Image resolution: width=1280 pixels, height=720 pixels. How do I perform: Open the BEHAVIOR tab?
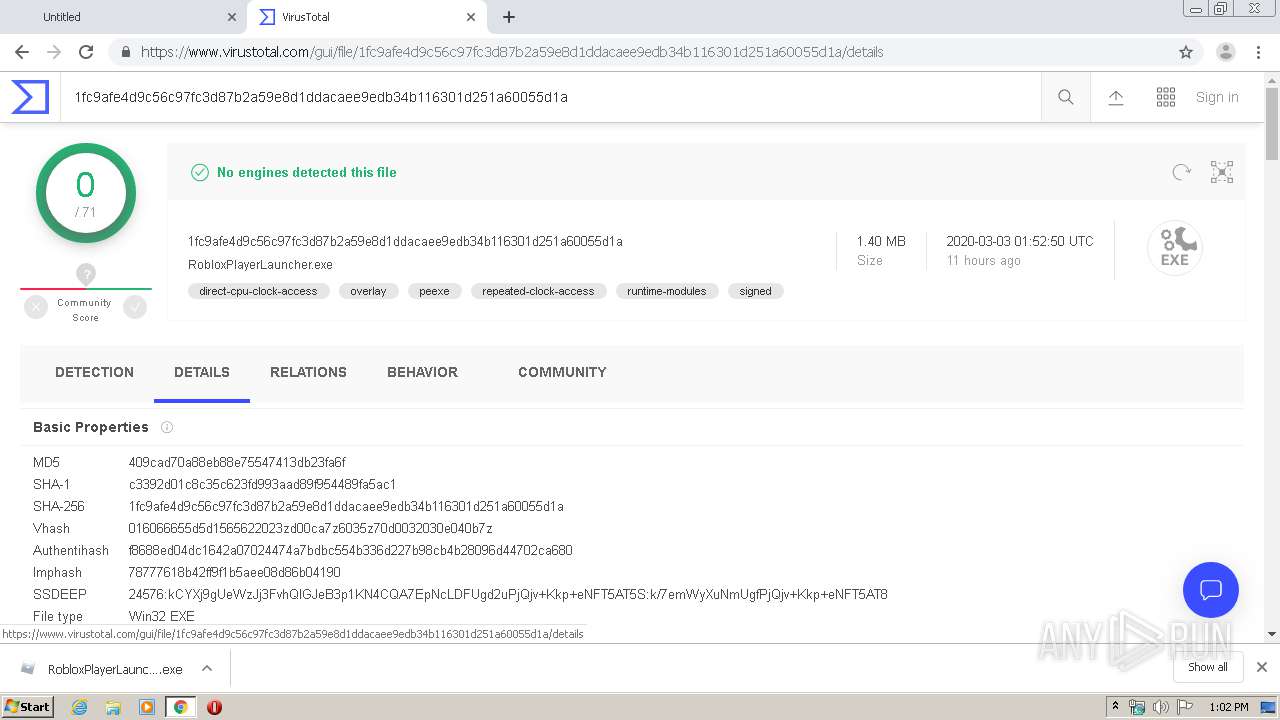pos(422,372)
